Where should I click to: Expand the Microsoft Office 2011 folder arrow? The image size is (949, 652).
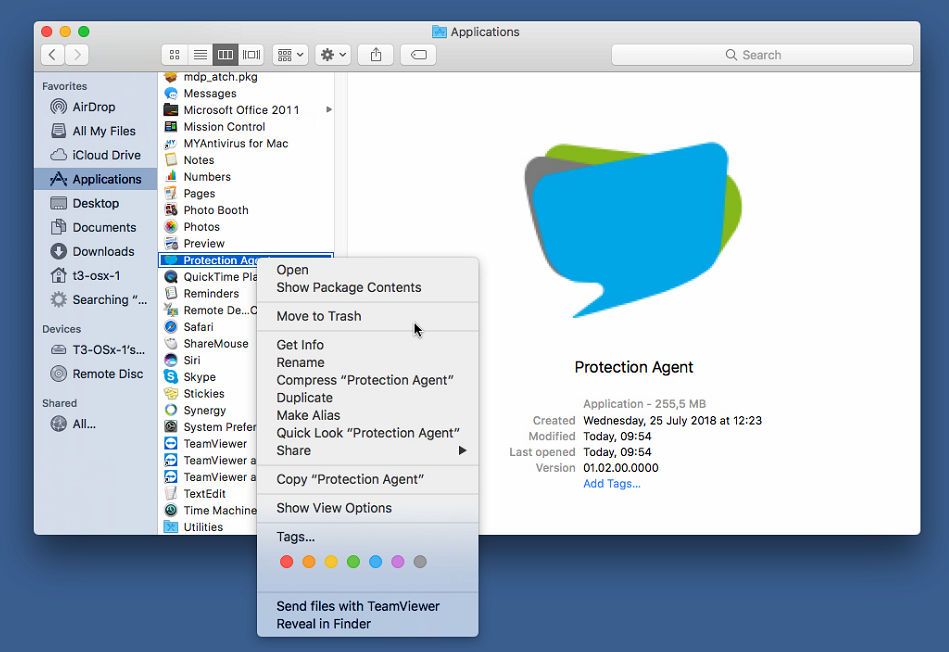click(329, 110)
